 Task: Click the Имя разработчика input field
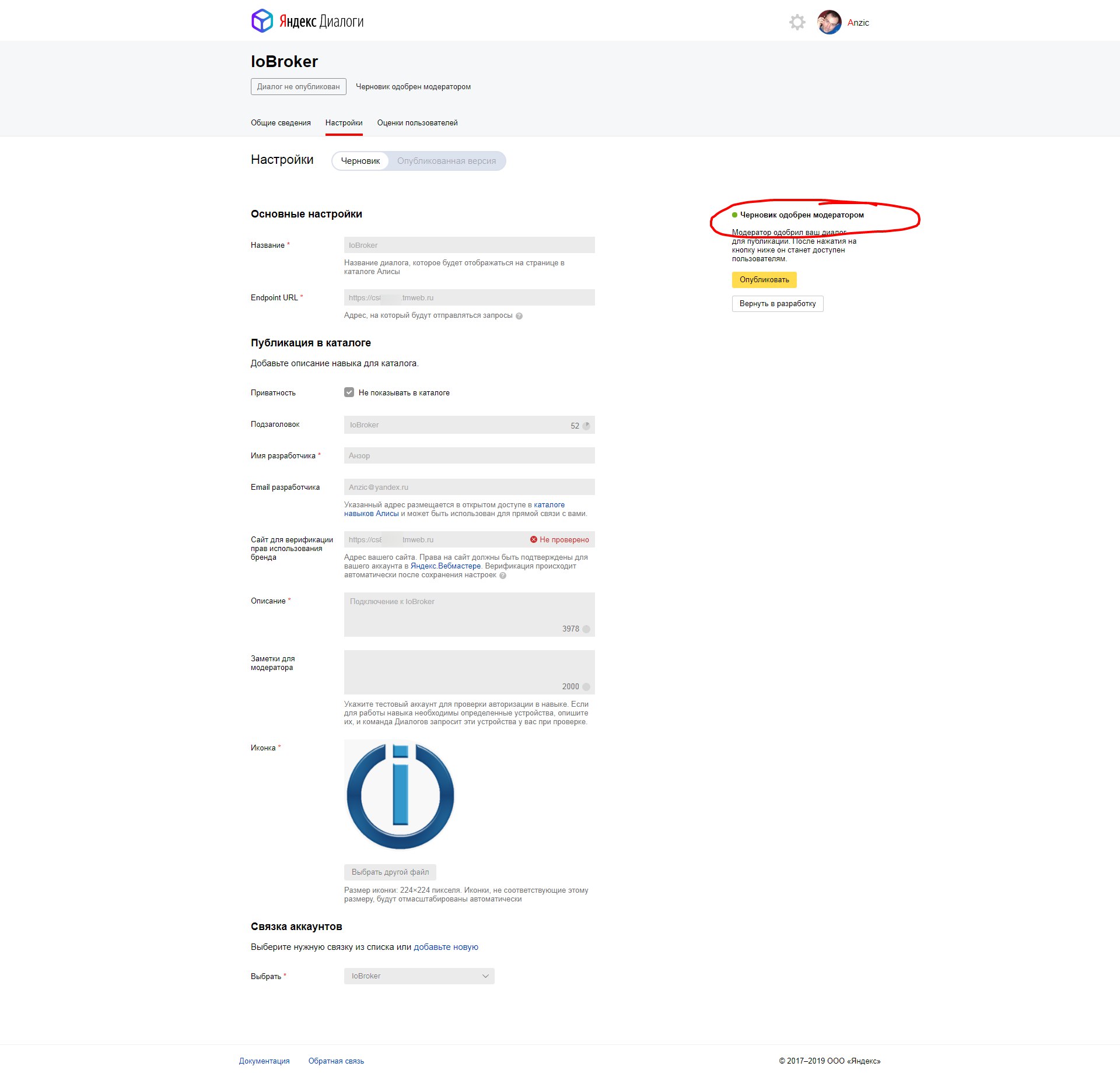[470, 455]
